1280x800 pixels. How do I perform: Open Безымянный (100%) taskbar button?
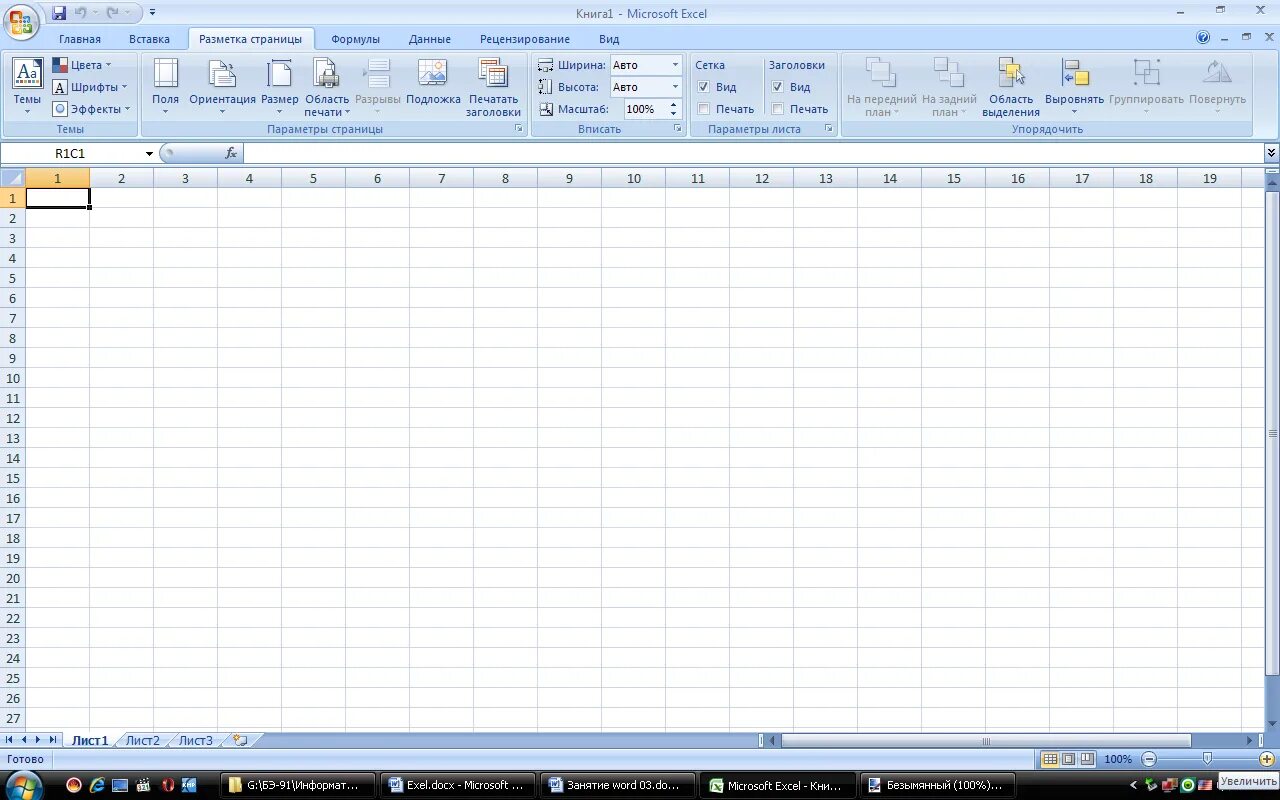coord(939,785)
